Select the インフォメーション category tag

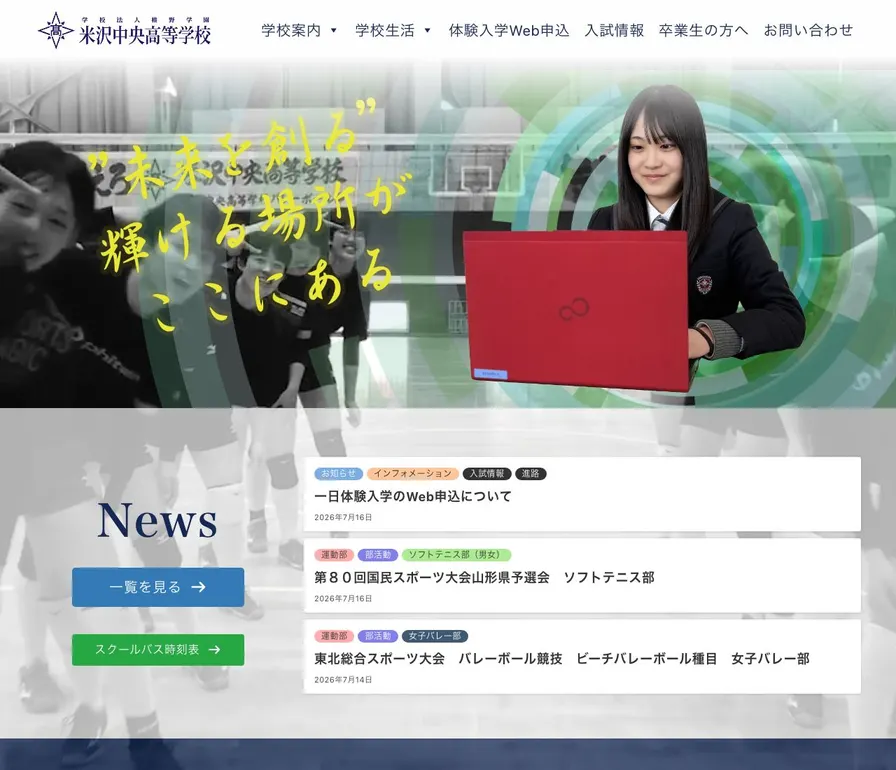[413, 474]
